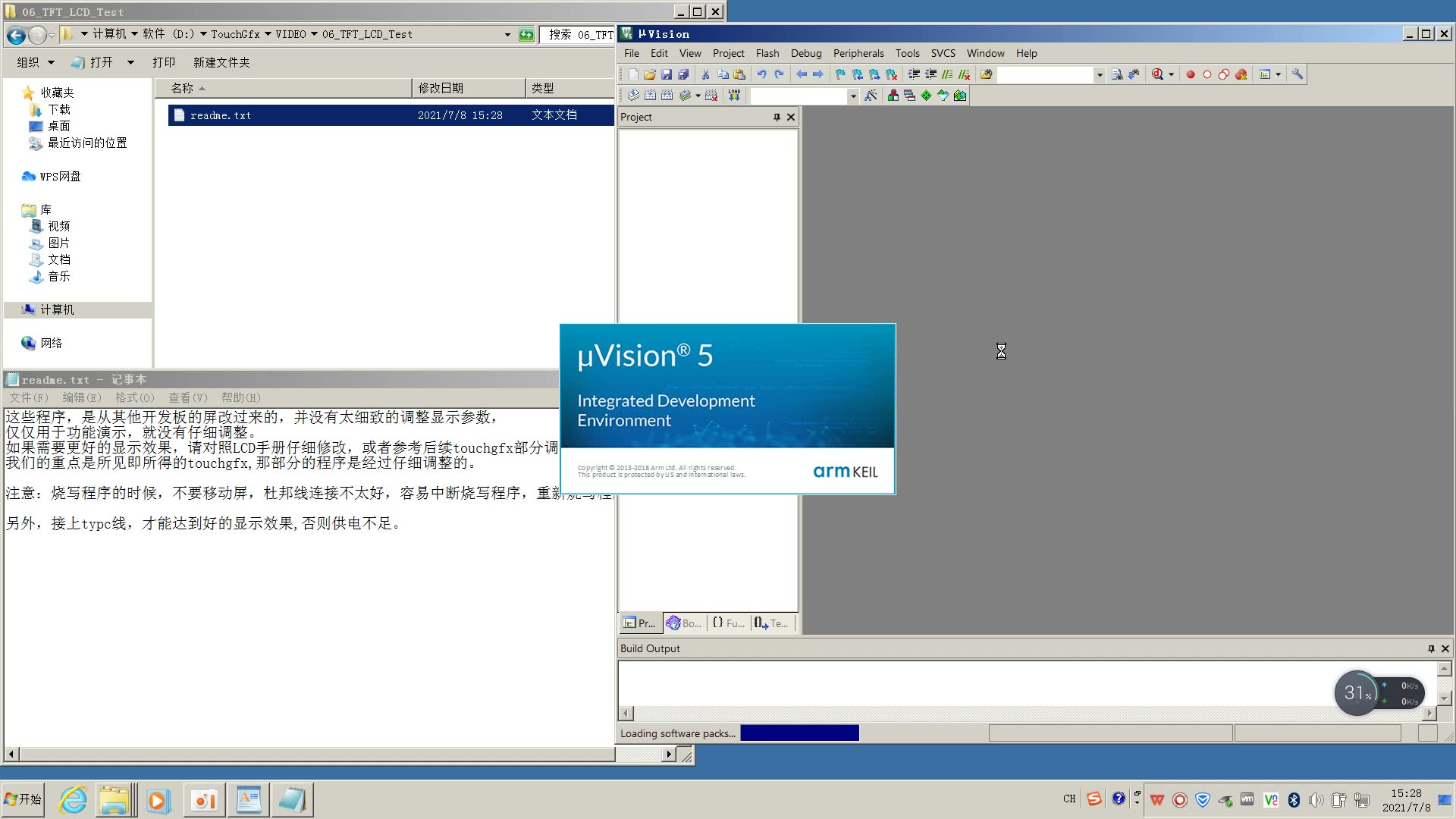This screenshot has height=819, width=1456.
Task: Click the Translate icon in build toolbar
Action: click(x=633, y=96)
